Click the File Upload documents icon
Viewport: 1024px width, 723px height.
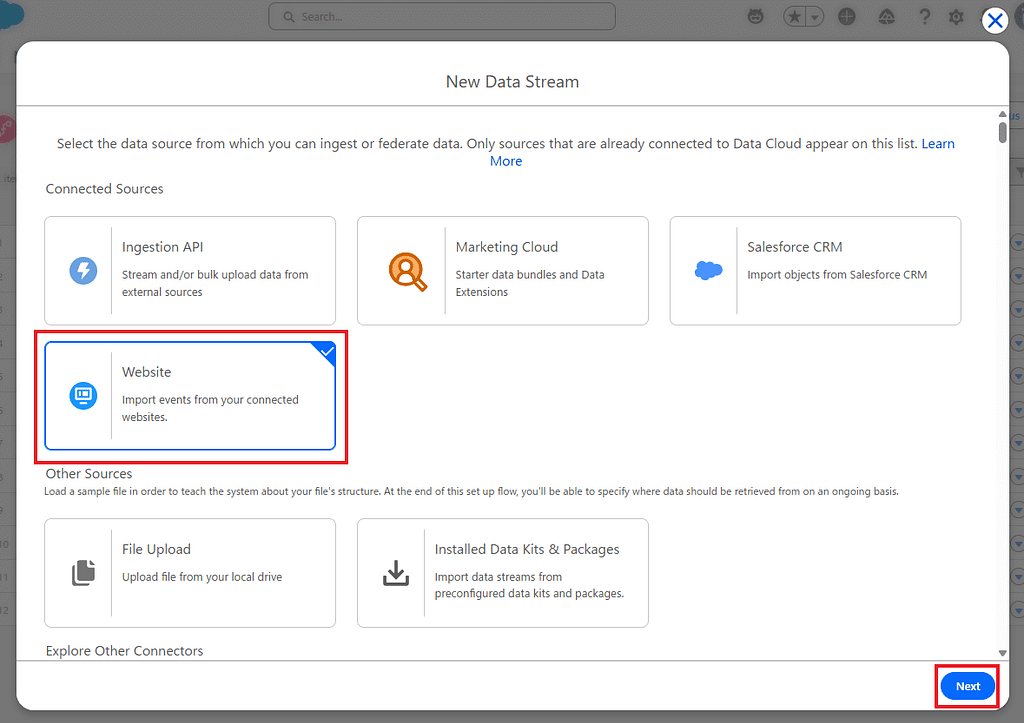[x=83, y=573]
